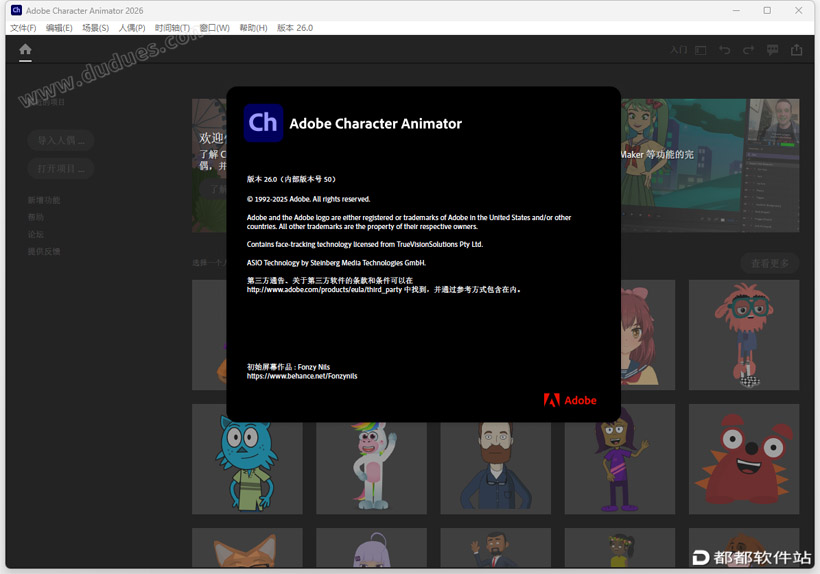Select the red spiky monster puppet thumbnail
This screenshot has width=820, height=574.
click(x=744, y=459)
